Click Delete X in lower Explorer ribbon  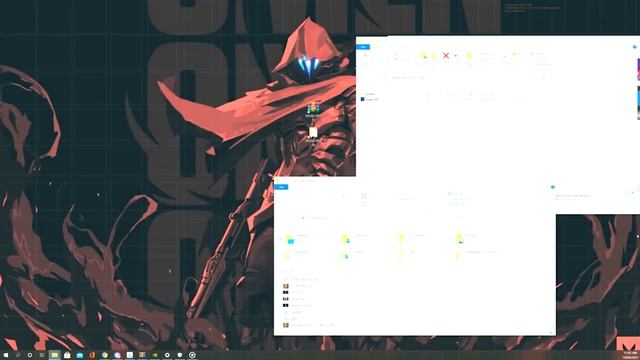tap(364, 196)
